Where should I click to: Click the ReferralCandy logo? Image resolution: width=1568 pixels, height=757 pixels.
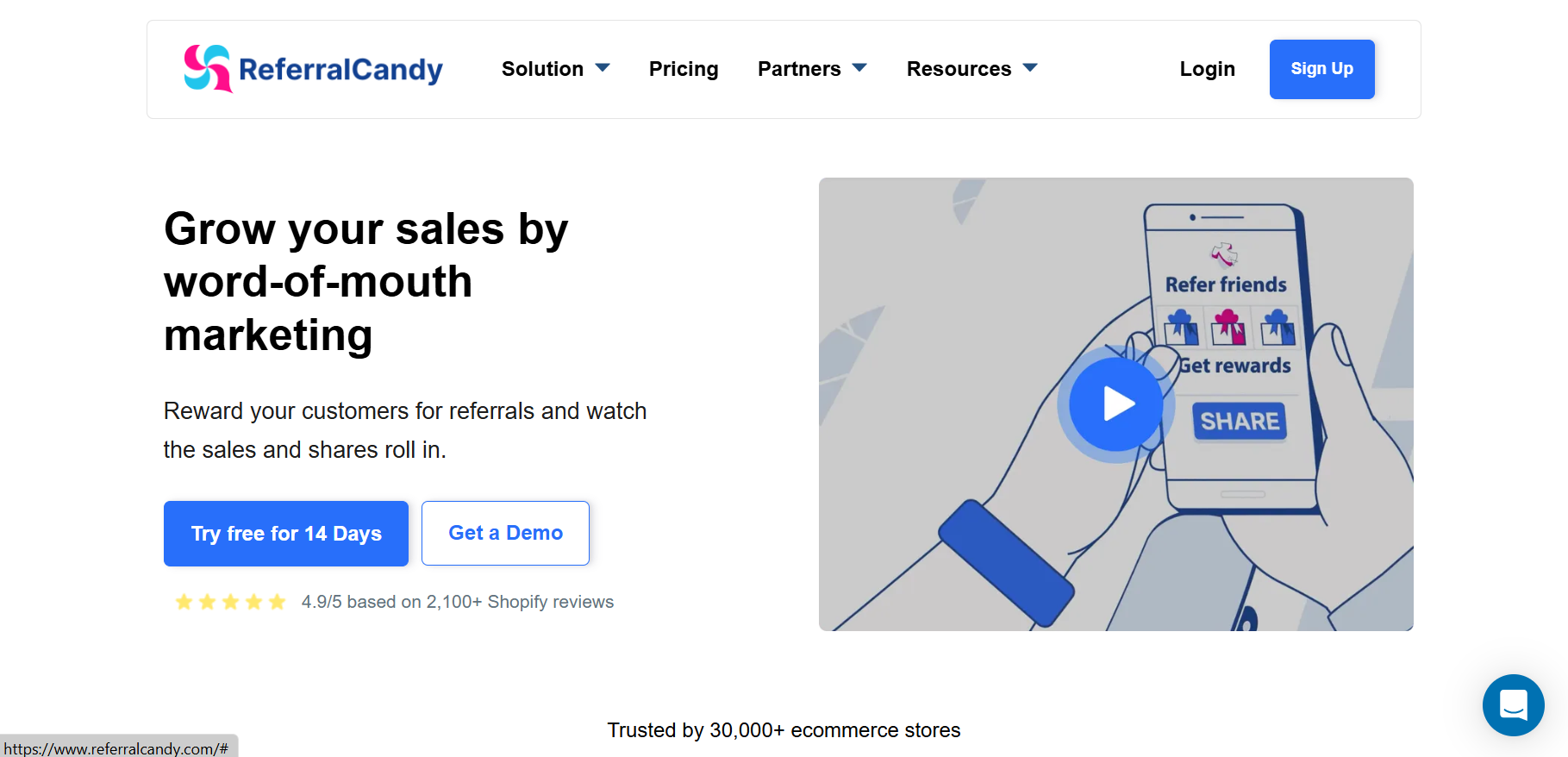313,69
